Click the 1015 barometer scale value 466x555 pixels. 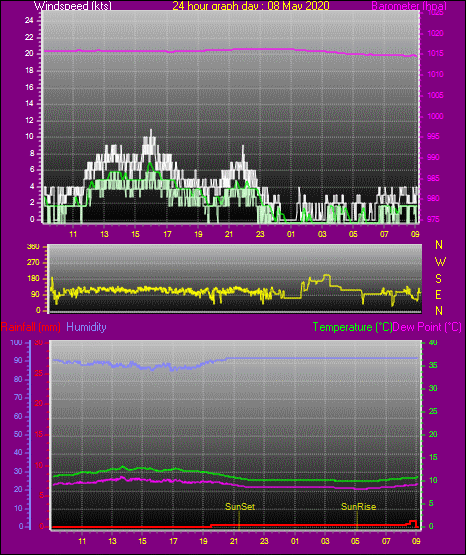point(435,53)
